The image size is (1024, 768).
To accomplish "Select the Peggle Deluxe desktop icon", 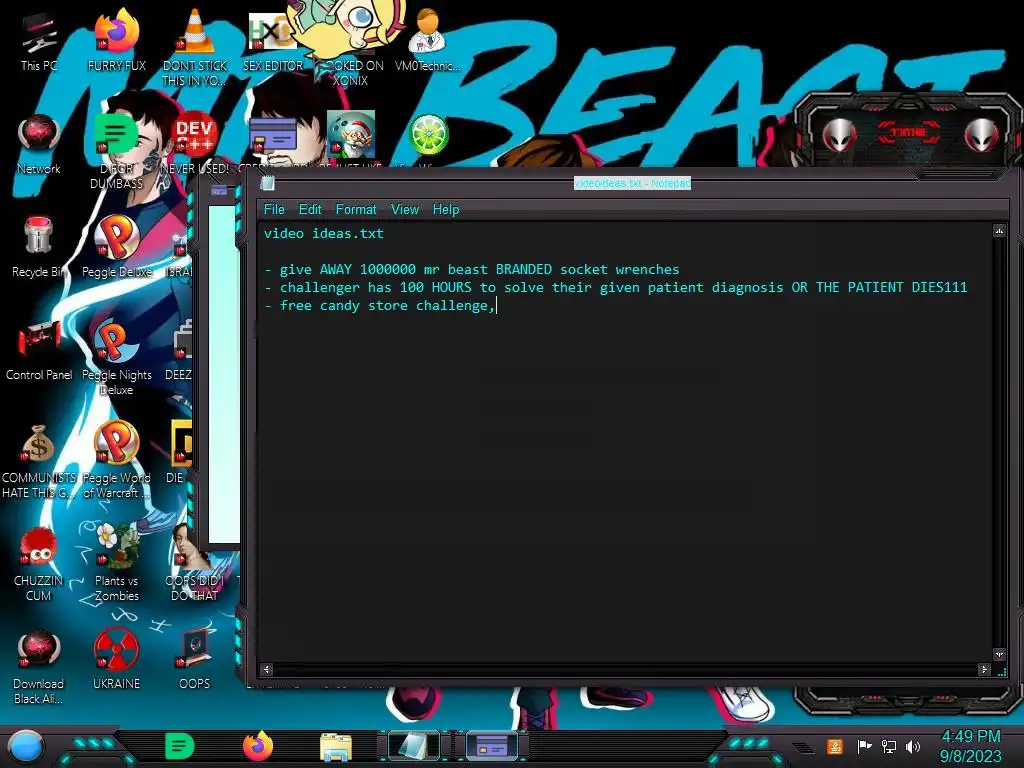I will [x=117, y=247].
